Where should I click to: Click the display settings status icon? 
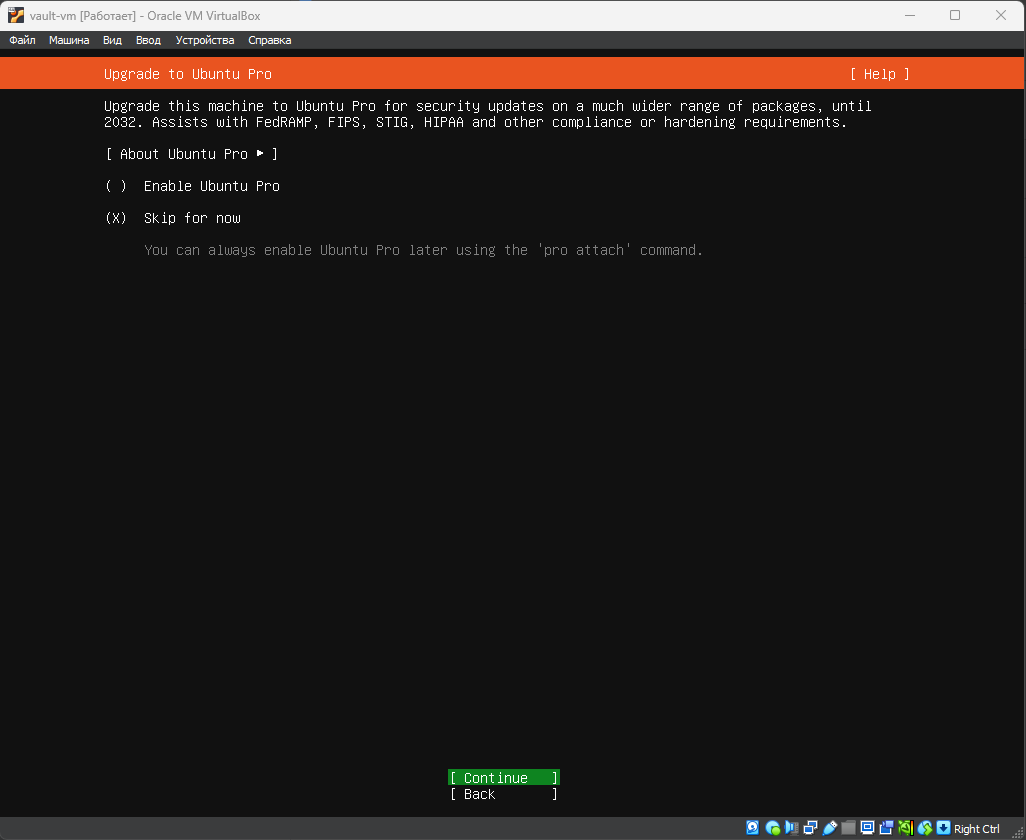pyautogui.click(x=868, y=828)
